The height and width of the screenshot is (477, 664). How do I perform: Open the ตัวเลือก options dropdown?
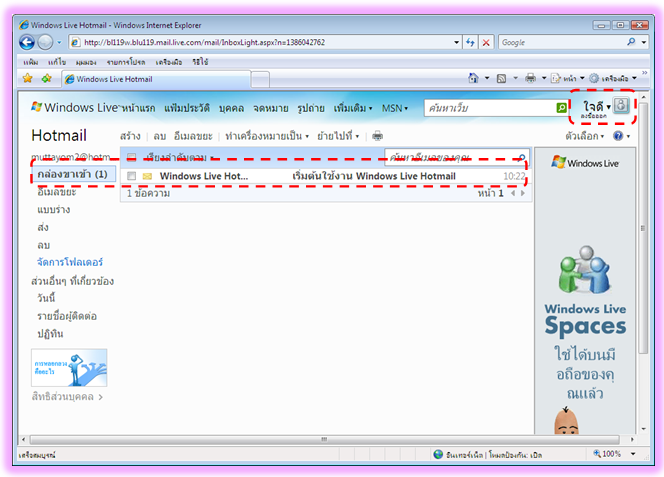click(584, 136)
